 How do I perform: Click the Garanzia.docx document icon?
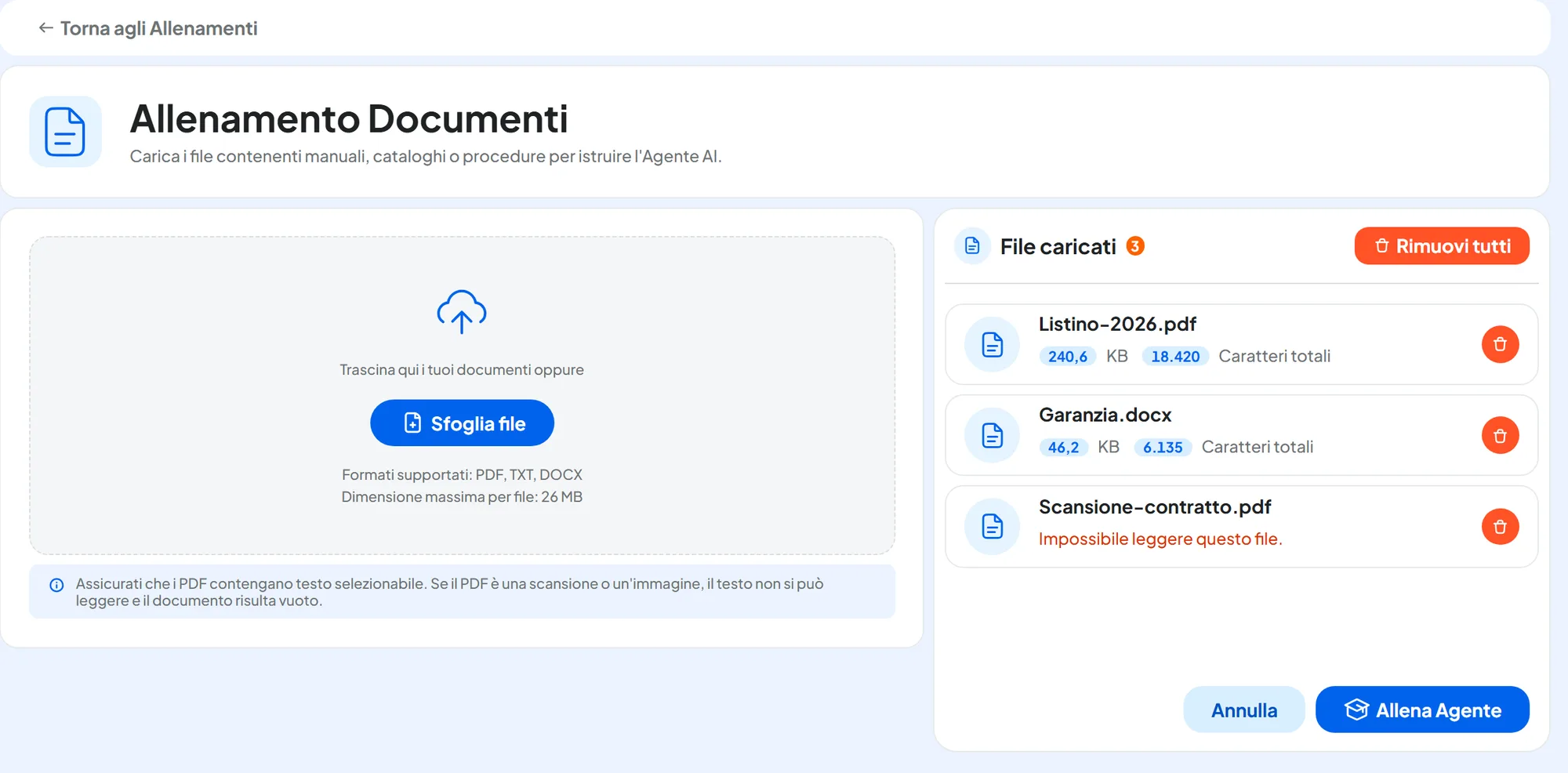(x=992, y=435)
